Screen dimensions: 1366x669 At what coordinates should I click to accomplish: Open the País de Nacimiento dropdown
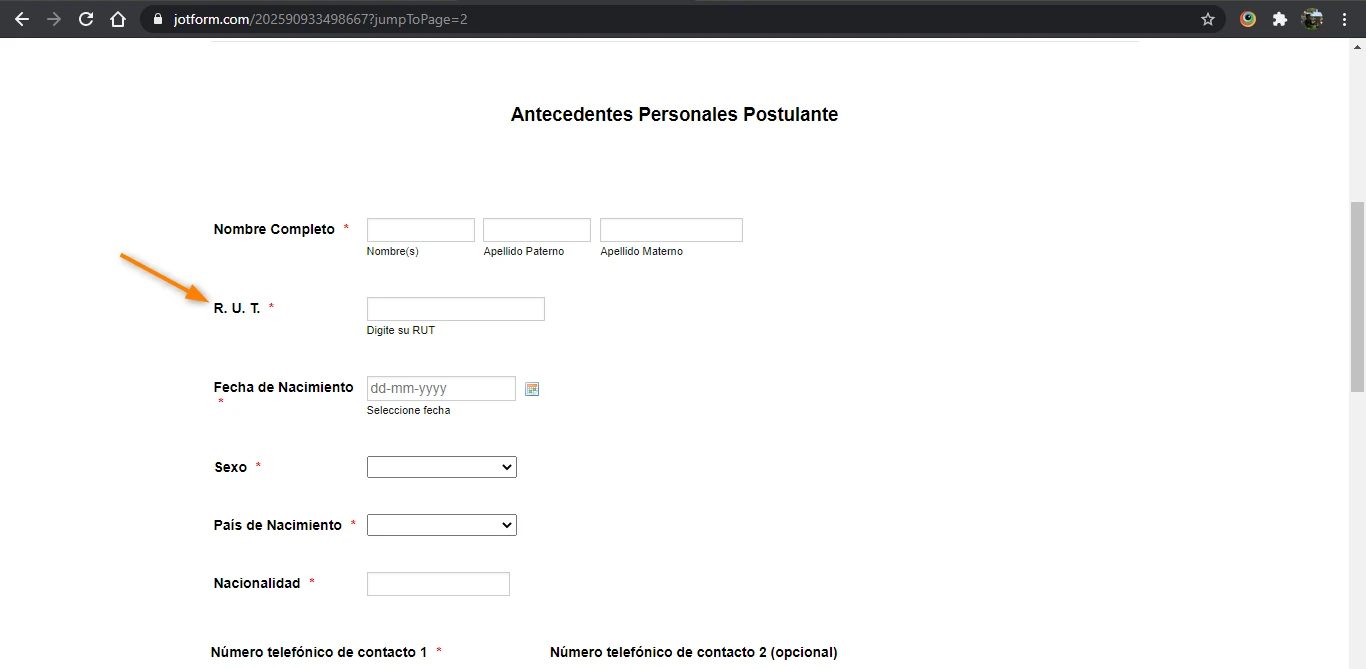[x=441, y=525]
